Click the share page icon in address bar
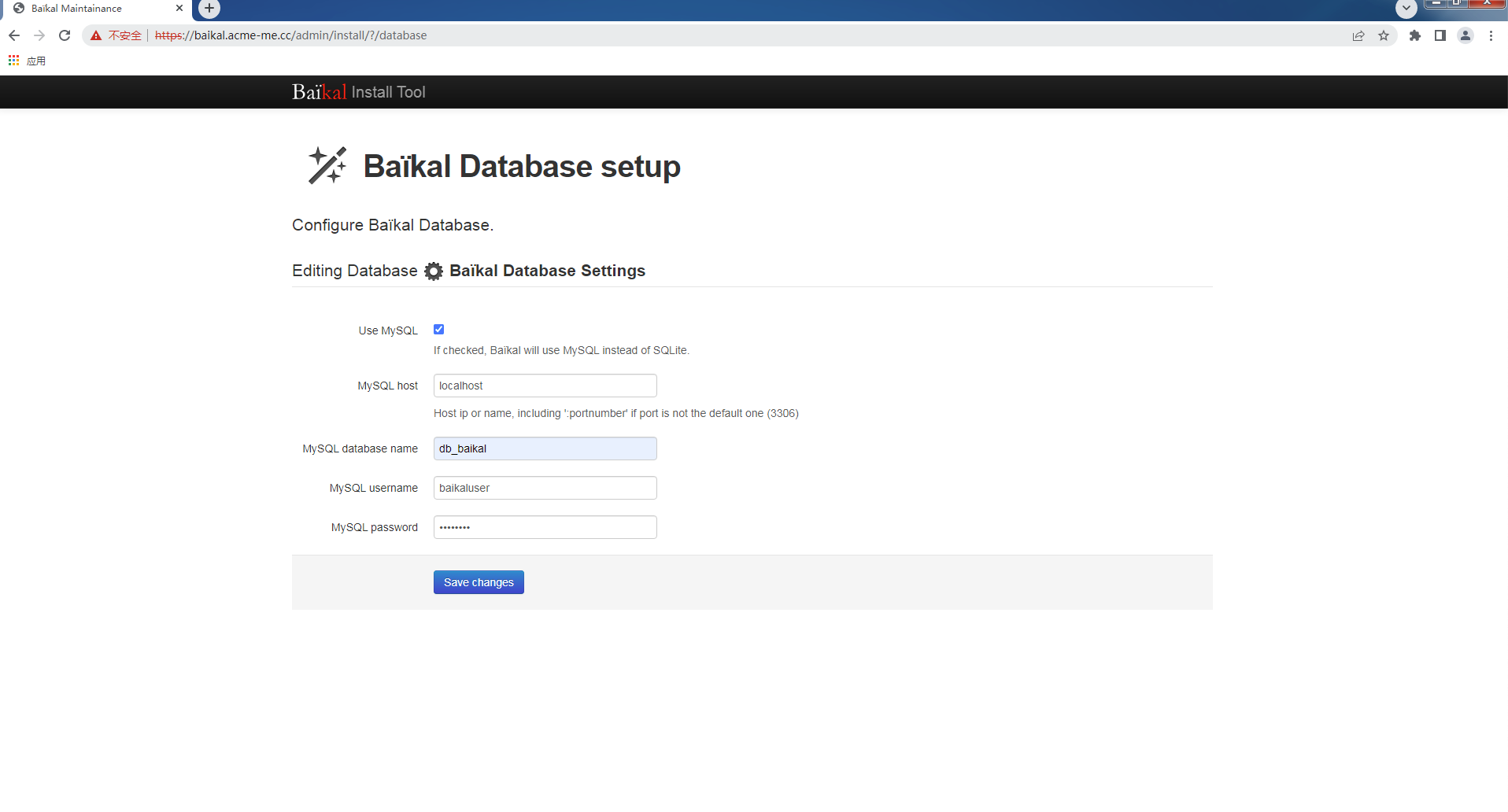This screenshot has height=812, width=1508. [1358, 35]
